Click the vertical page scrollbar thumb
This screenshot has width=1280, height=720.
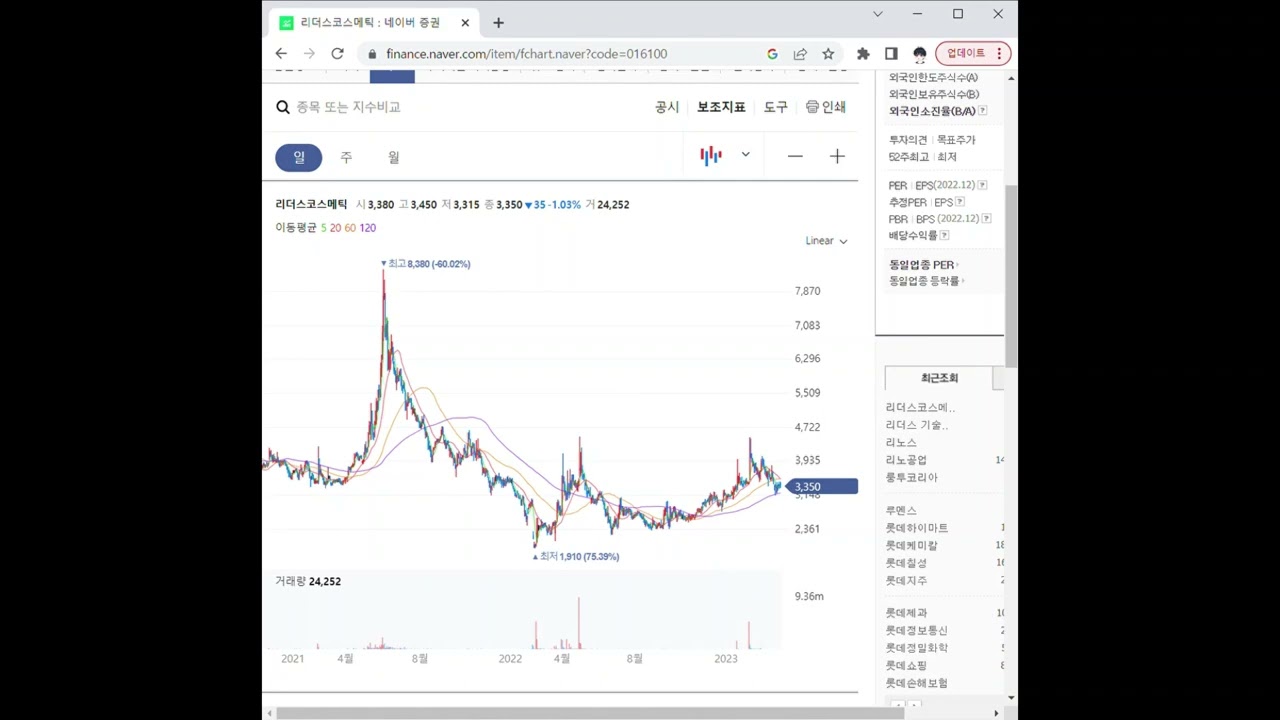coord(1011,276)
